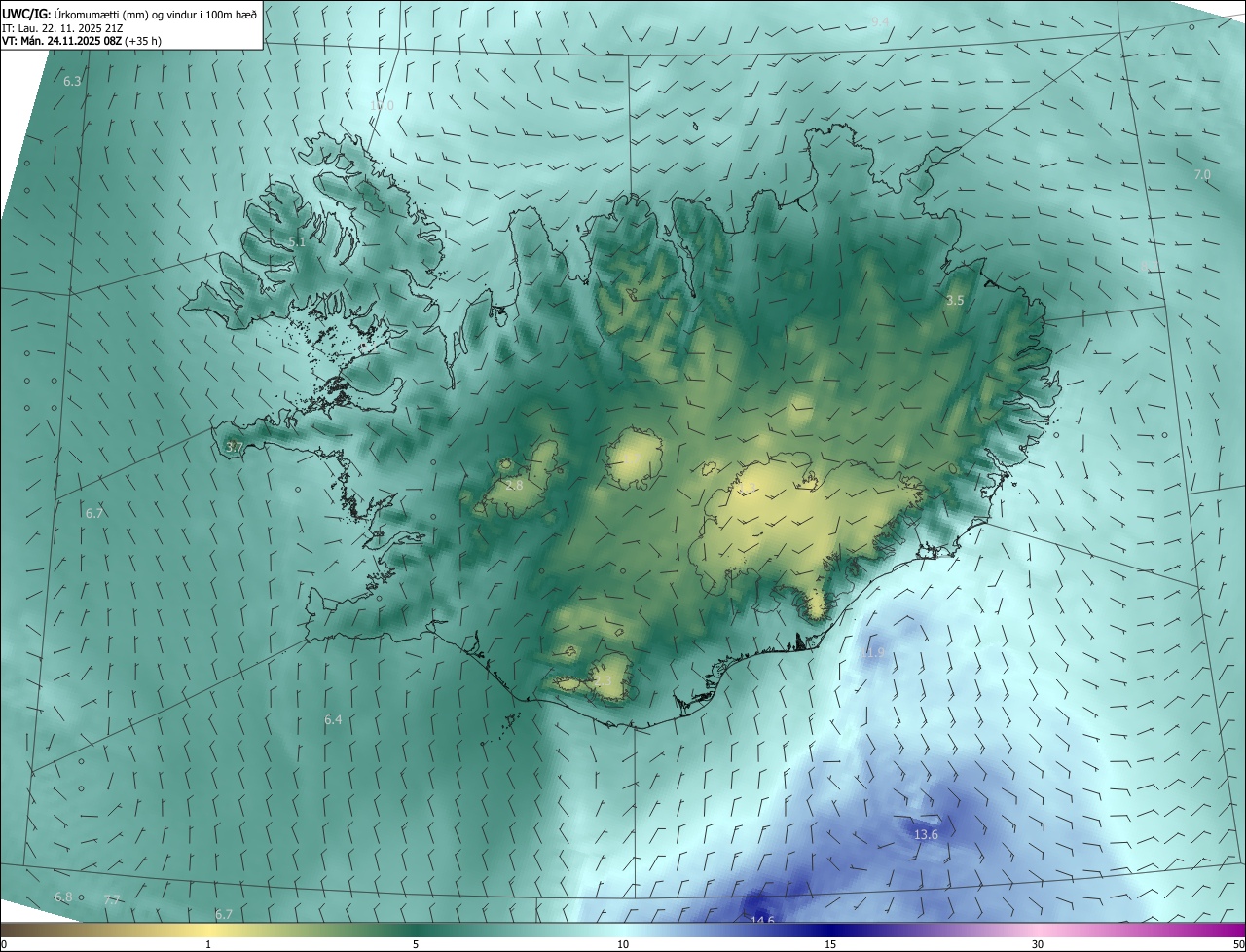Screen dimensions: 1246x952
Task: Click the 3.5 value in East Iceland
Action: pyautogui.click(x=955, y=301)
